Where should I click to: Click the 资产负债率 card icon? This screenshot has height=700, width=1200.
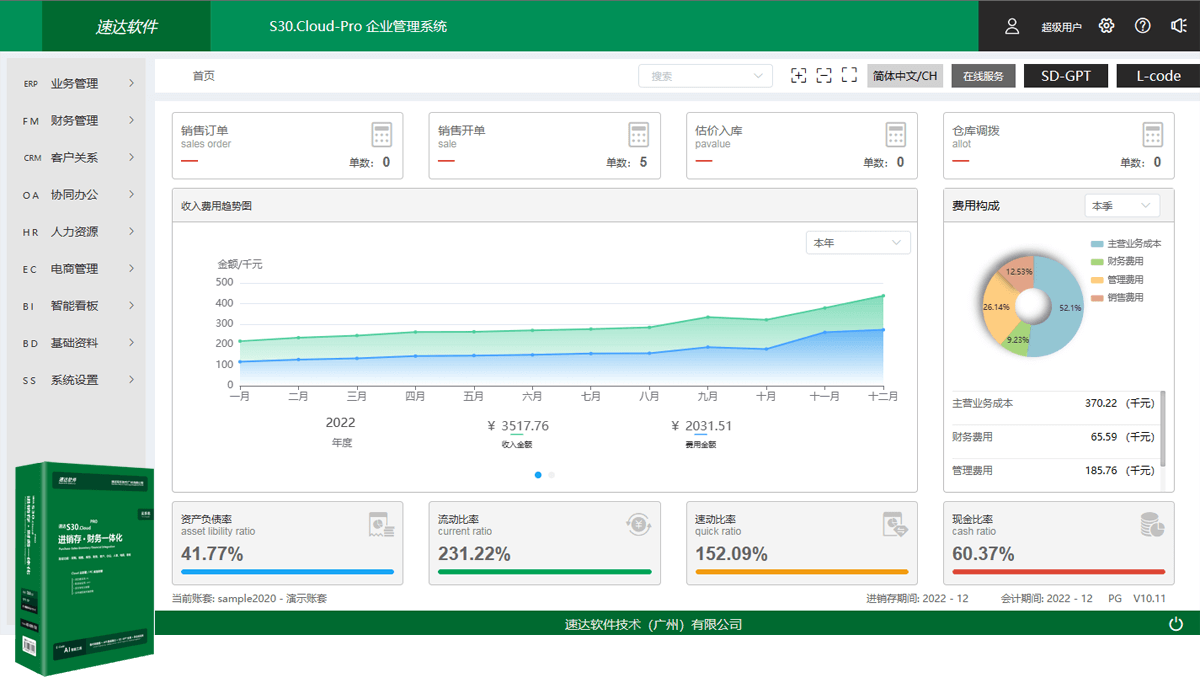point(381,524)
